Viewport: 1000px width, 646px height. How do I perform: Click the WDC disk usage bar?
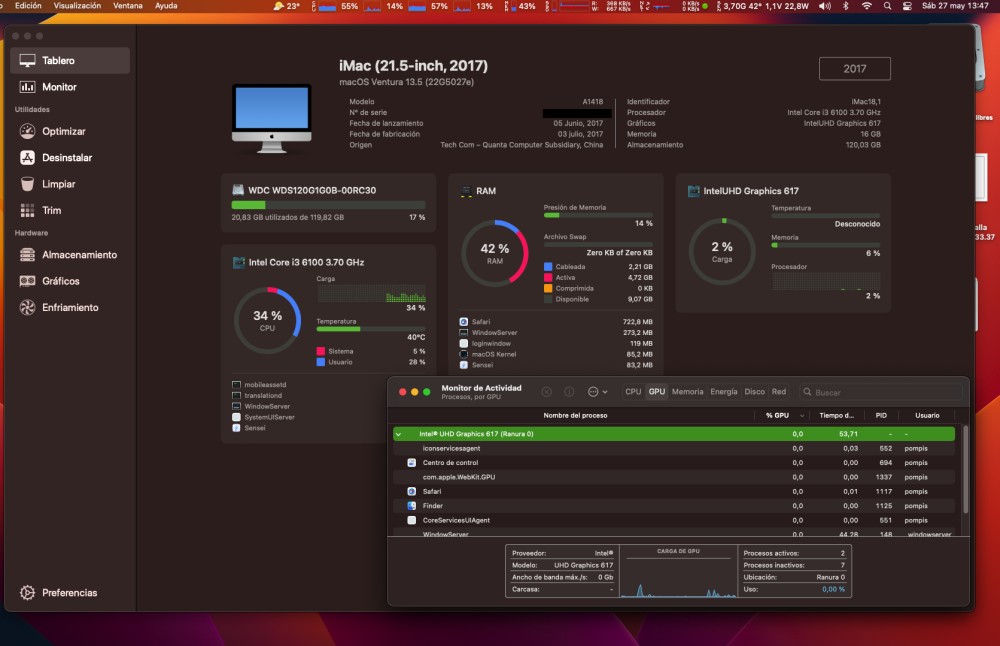point(328,205)
